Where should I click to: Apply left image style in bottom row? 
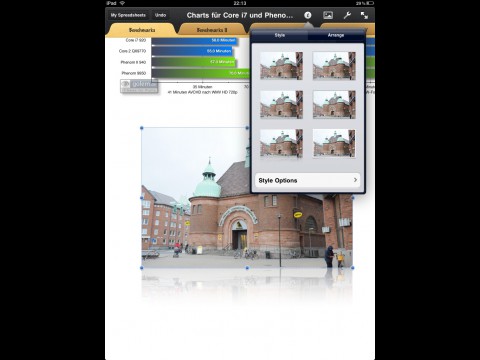(x=281, y=143)
